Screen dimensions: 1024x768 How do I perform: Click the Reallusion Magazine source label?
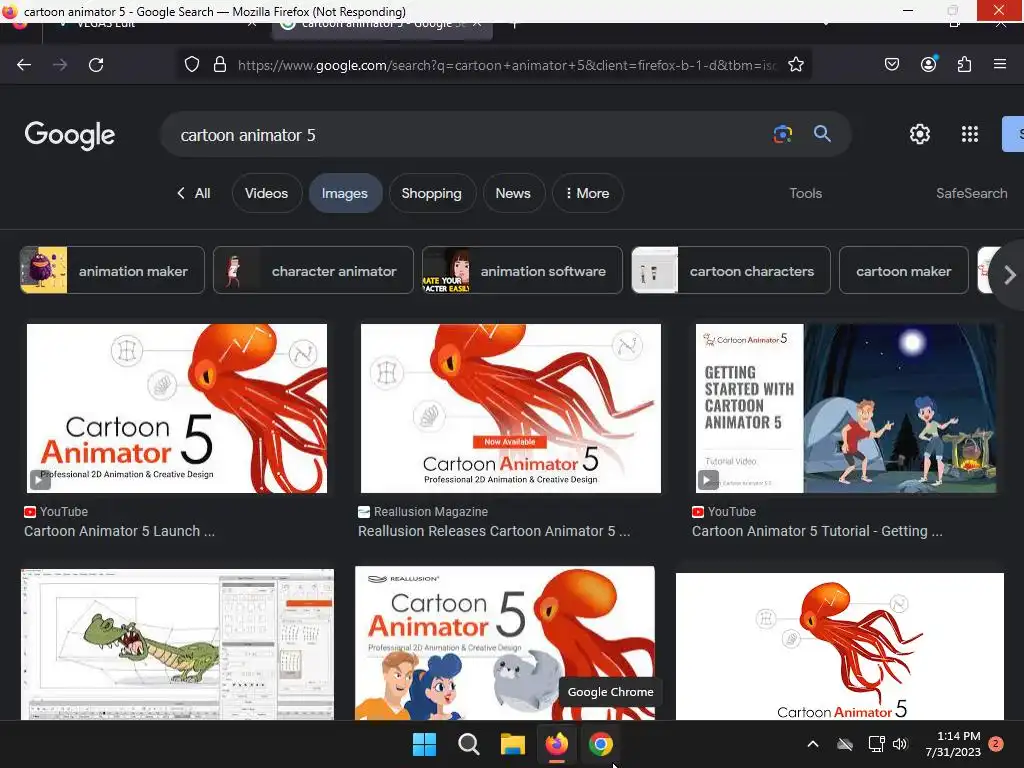tap(431, 511)
